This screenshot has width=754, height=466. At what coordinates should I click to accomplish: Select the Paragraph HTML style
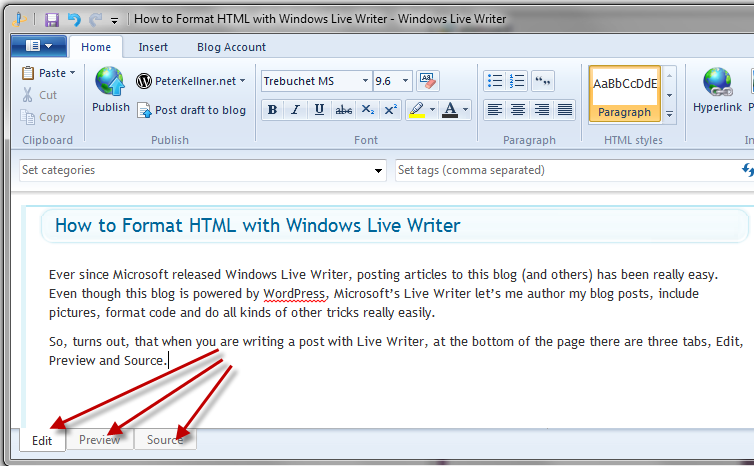point(624,94)
